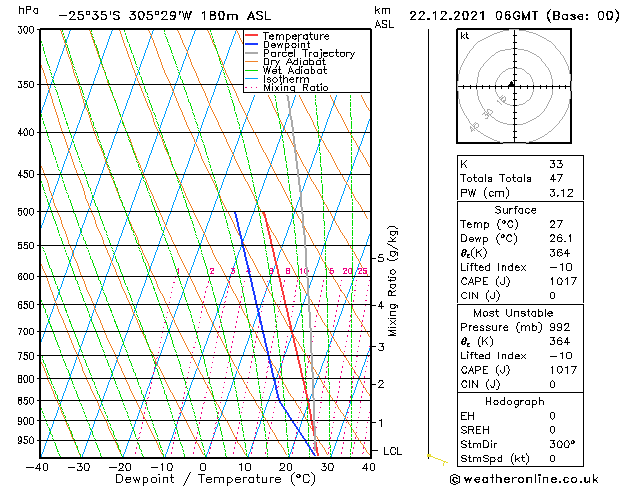Click the PW (cm) value 3.12
Image resolution: width=629 pixels, height=486 pixels.
coord(561,193)
